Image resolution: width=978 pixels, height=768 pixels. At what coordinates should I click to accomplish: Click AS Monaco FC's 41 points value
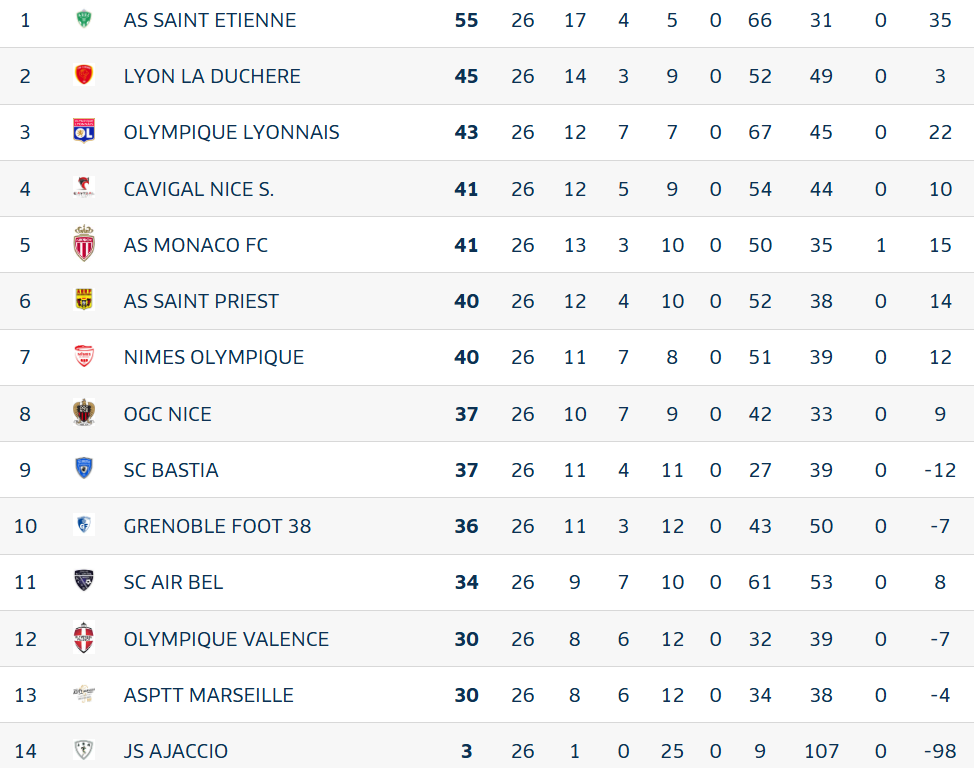pyautogui.click(x=466, y=245)
